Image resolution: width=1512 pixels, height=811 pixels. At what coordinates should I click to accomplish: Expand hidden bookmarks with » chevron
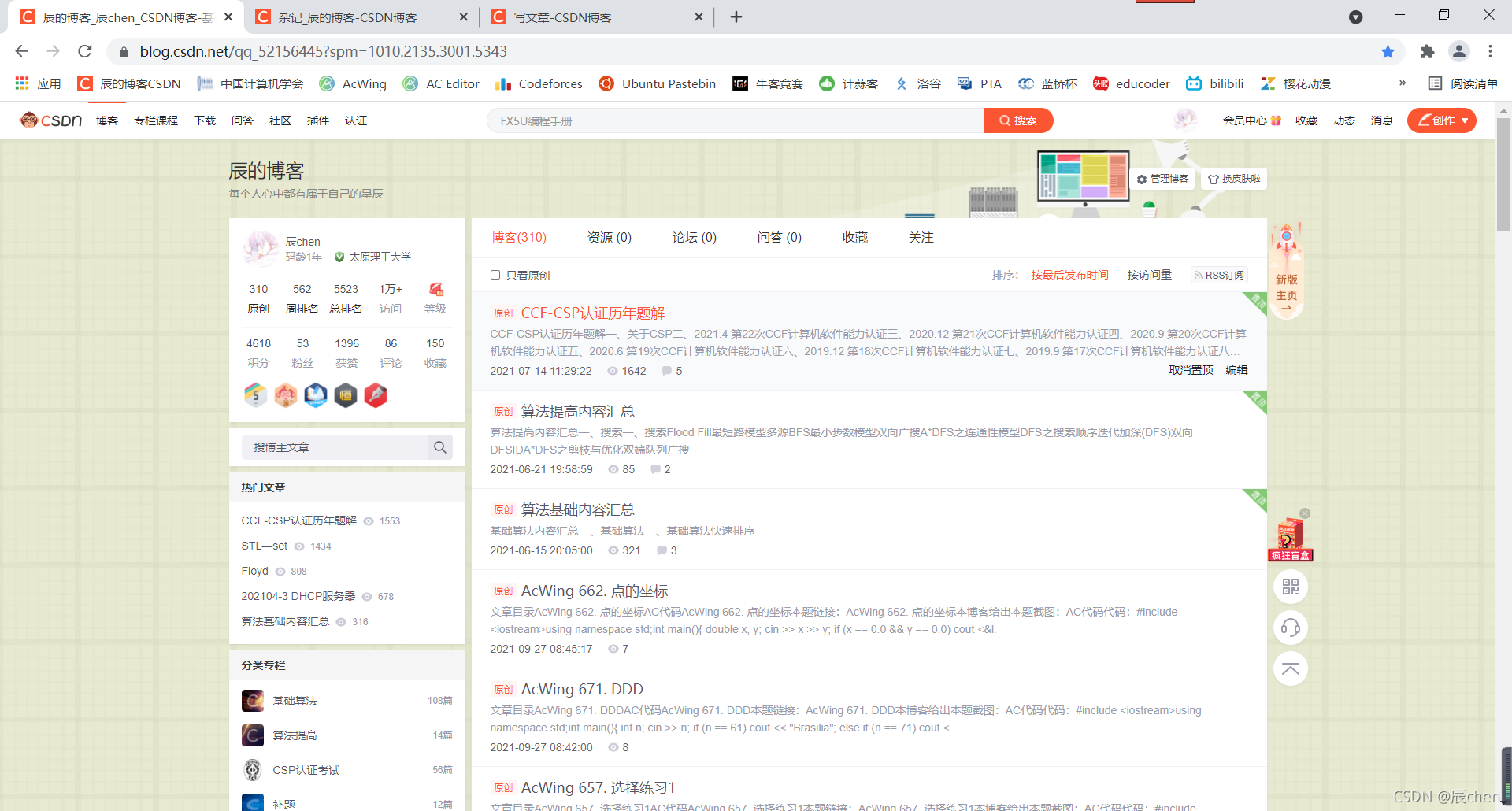1403,83
